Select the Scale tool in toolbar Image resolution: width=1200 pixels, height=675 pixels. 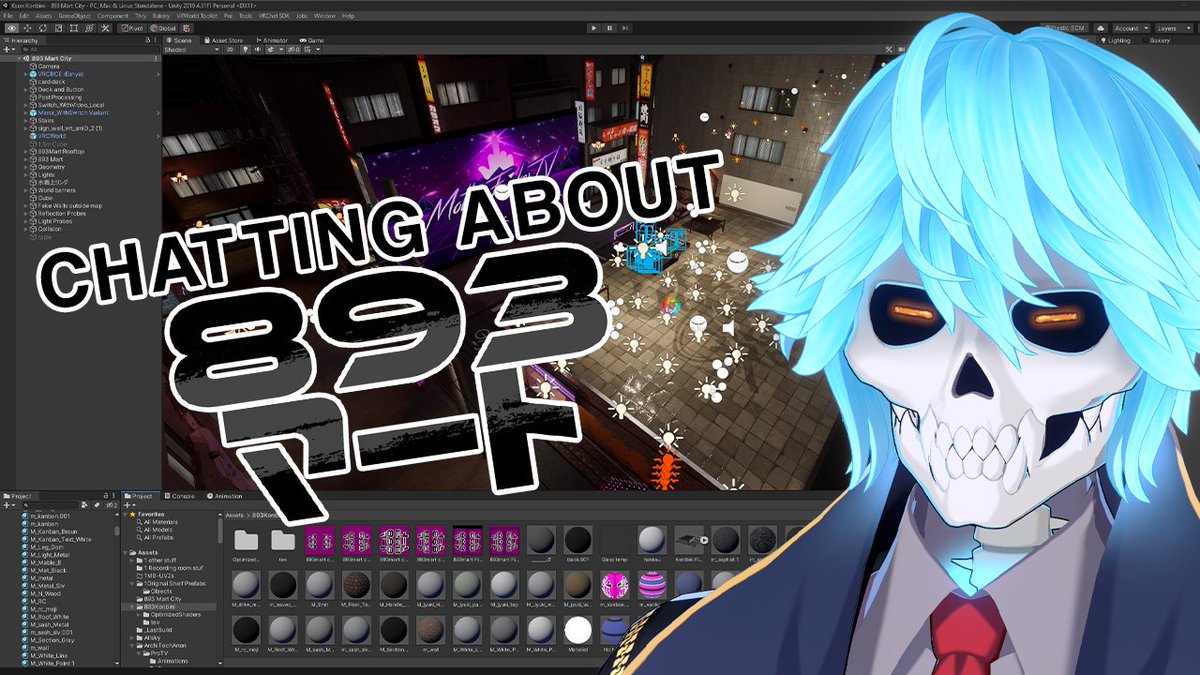coord(59,28)
